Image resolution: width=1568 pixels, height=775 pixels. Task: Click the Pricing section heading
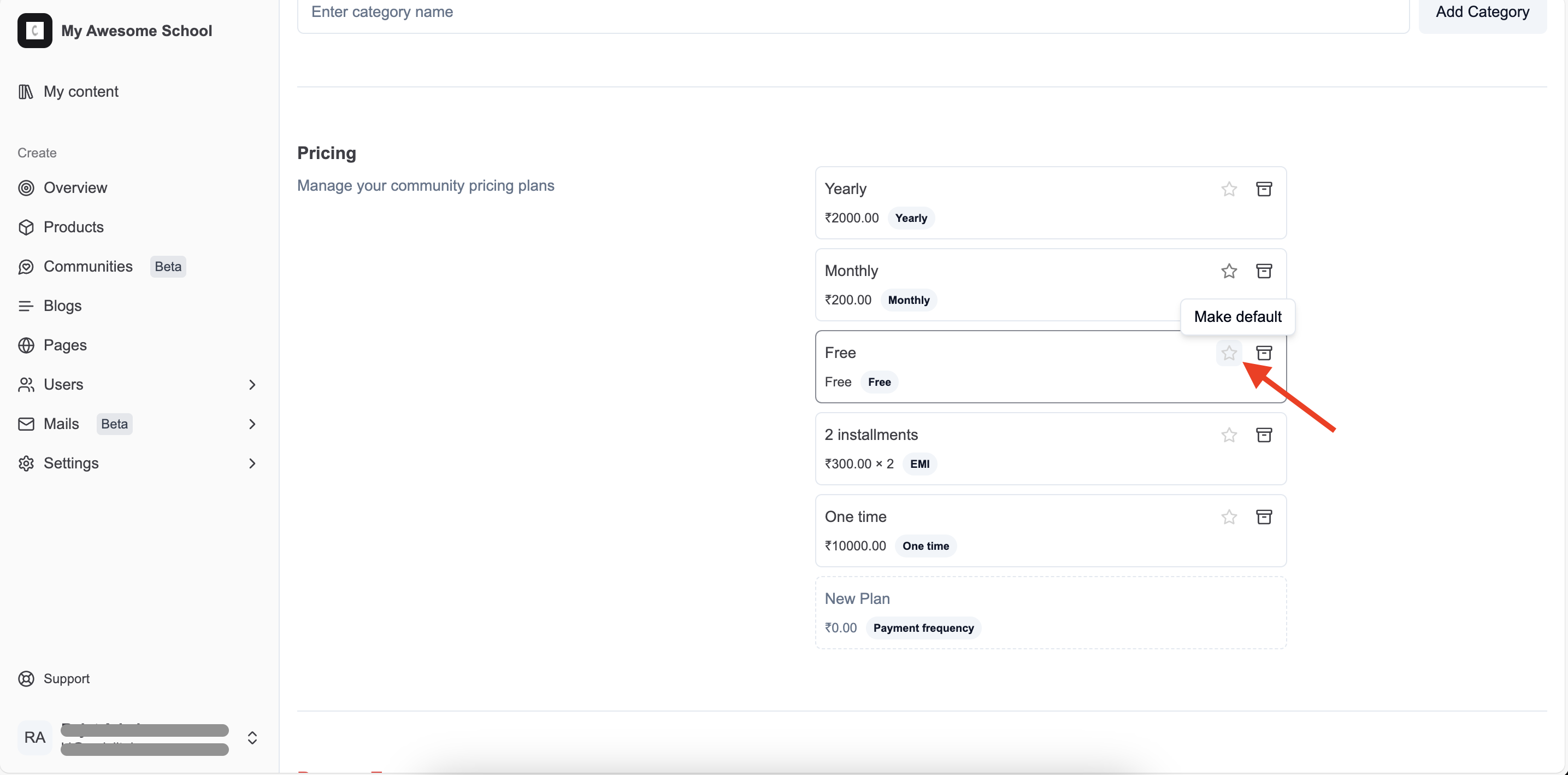(326, 153)
